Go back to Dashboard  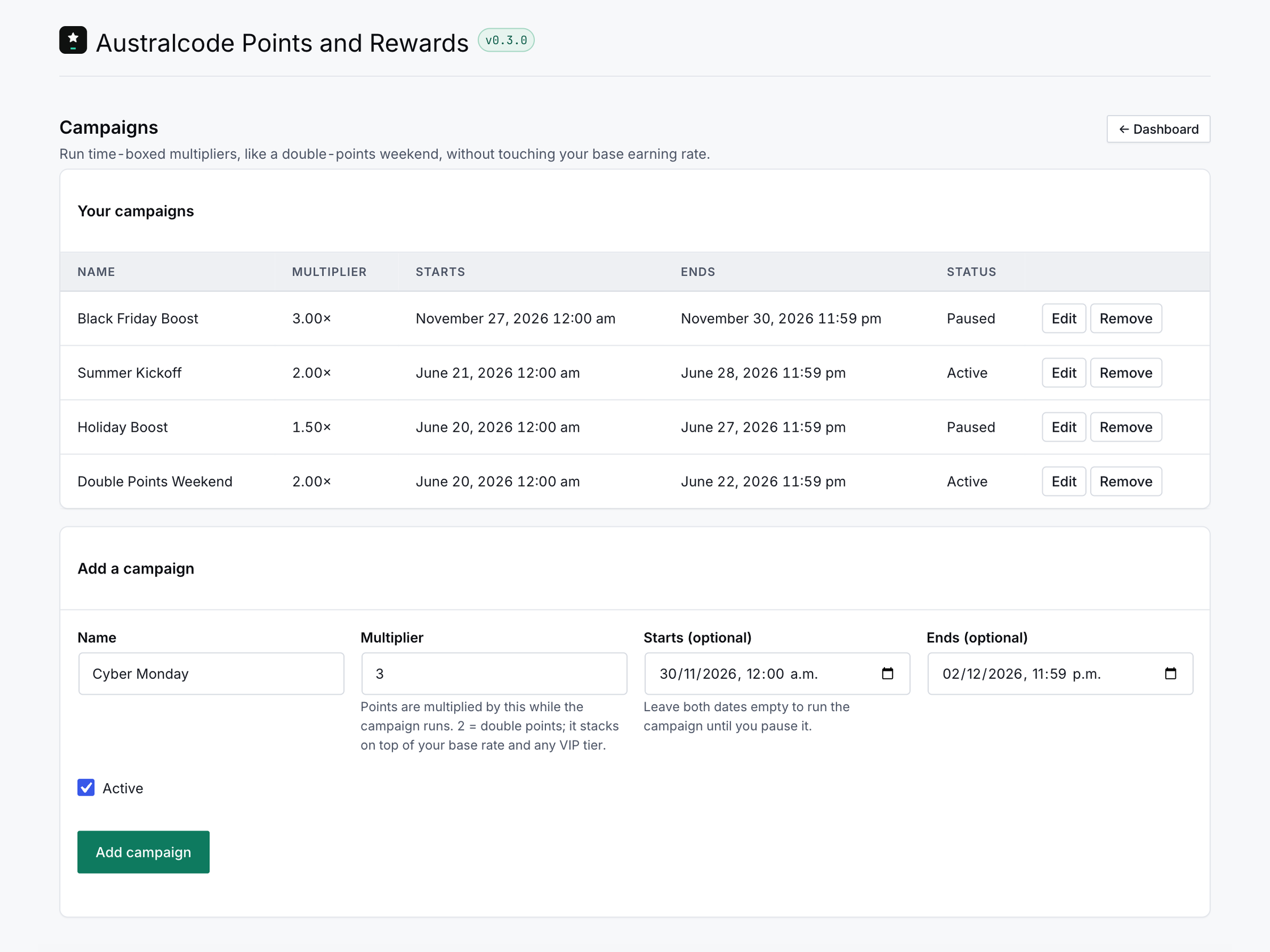click(1158, 129)
